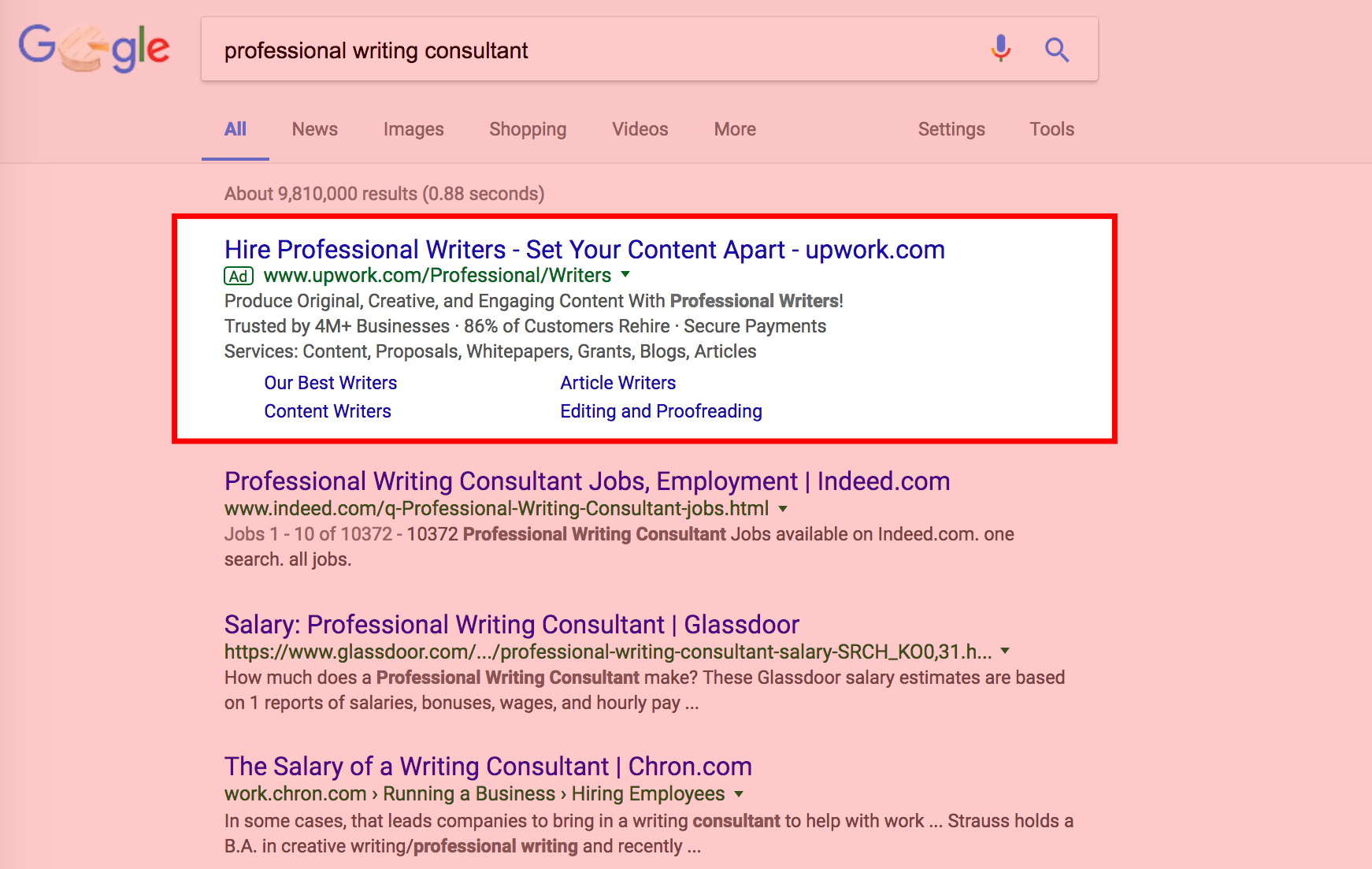Open the Shopping results tab
The width and height of the screenshot is (1372, 869).
[x=528, y=129]
